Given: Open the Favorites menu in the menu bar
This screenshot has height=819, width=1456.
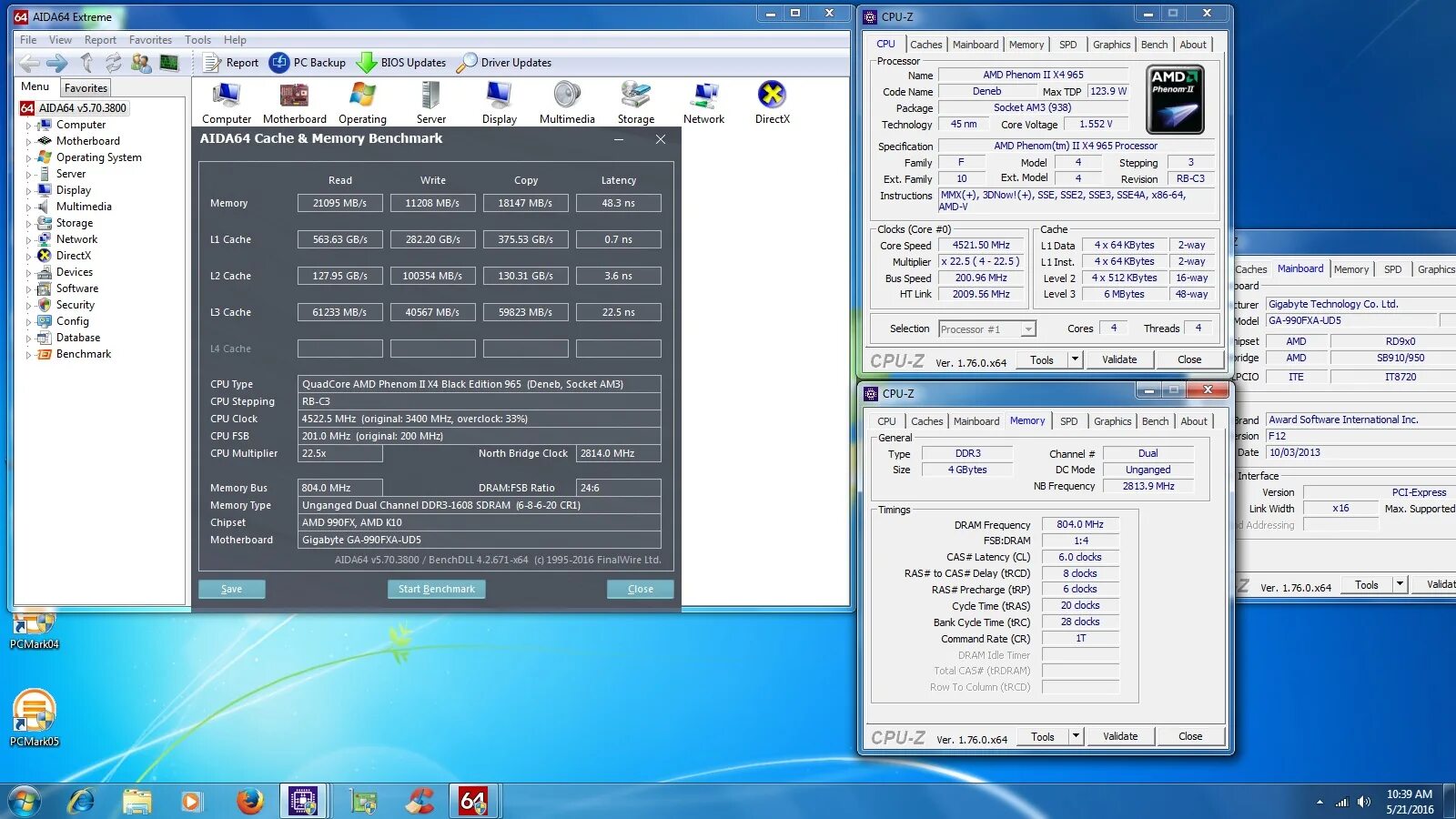Looking at the screenshot, I should pyautogui.click(x=150, y=40).
